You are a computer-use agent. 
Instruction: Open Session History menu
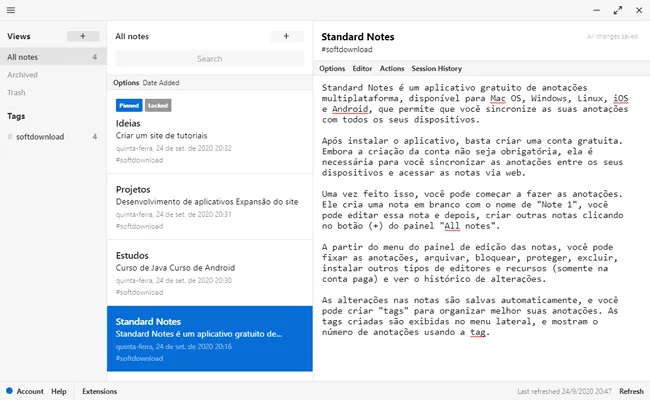tap(437, 68)
